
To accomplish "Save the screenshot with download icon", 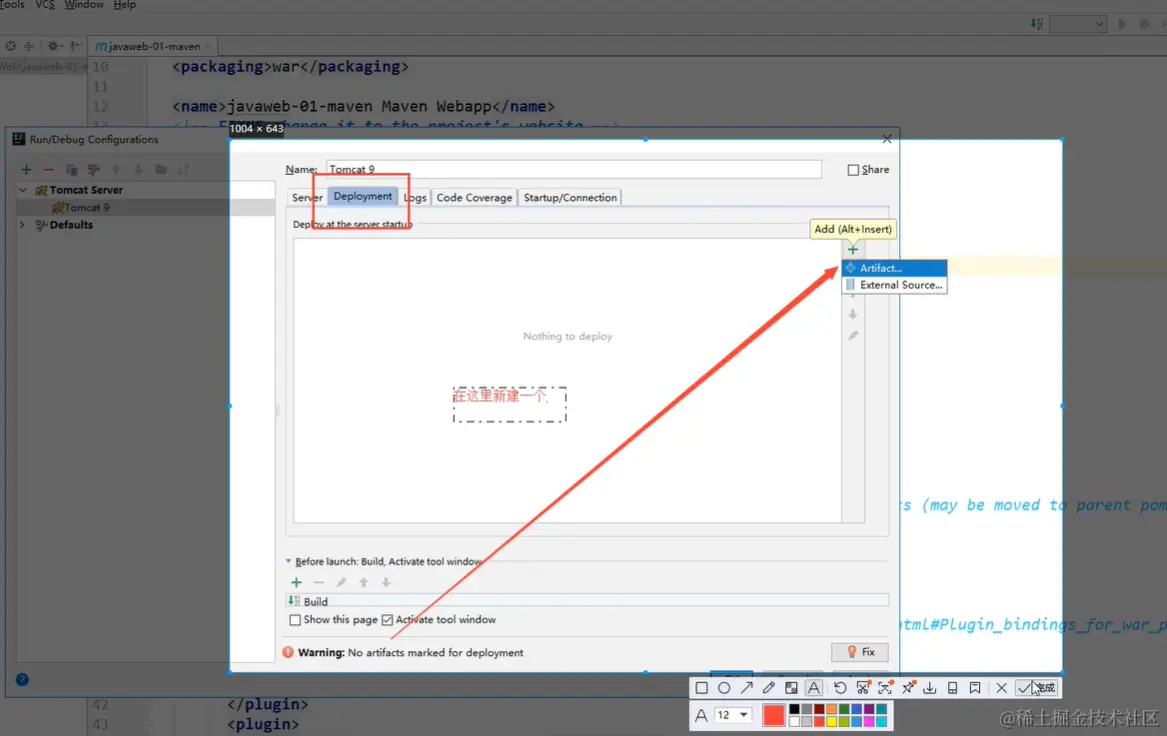I will [x=930, y=688].
